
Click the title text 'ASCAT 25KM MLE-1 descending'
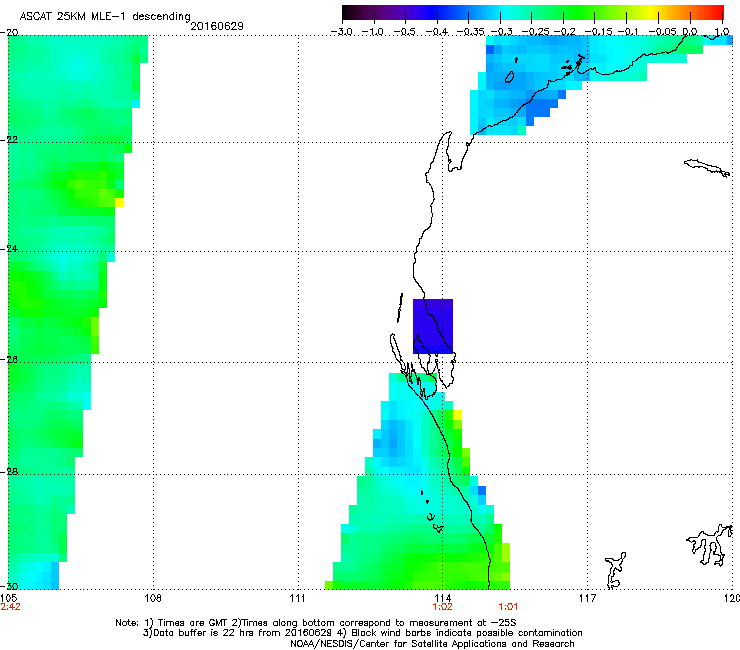coord(105,17)
